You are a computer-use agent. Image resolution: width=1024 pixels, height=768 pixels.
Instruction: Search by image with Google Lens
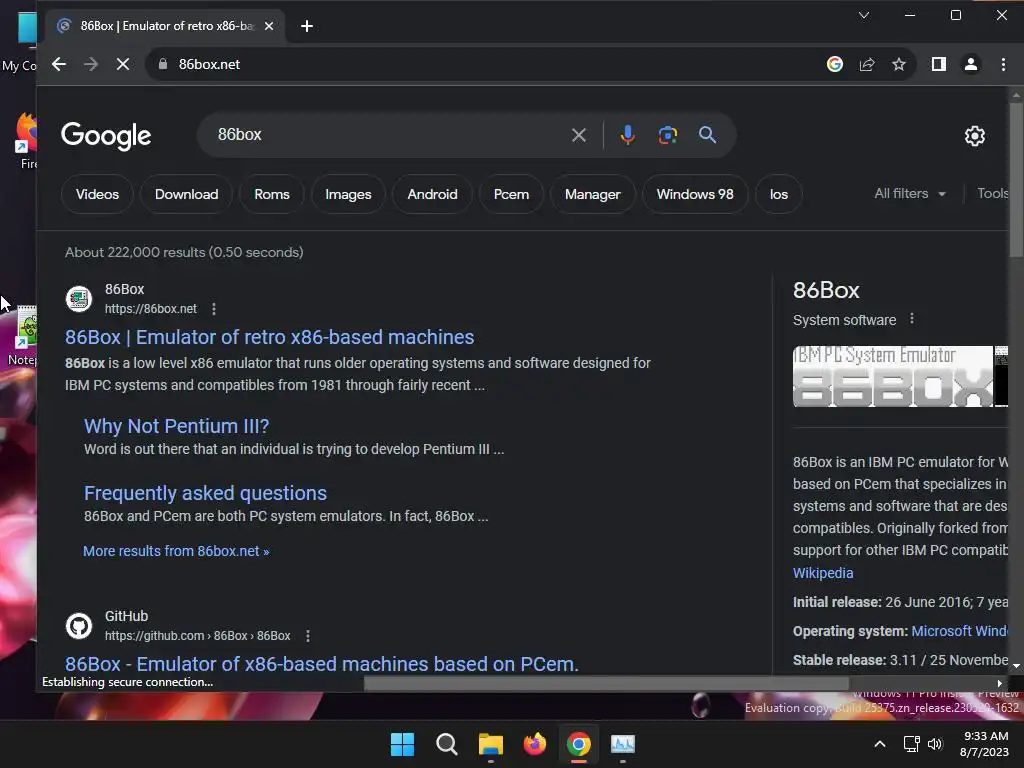coord(667,135)
